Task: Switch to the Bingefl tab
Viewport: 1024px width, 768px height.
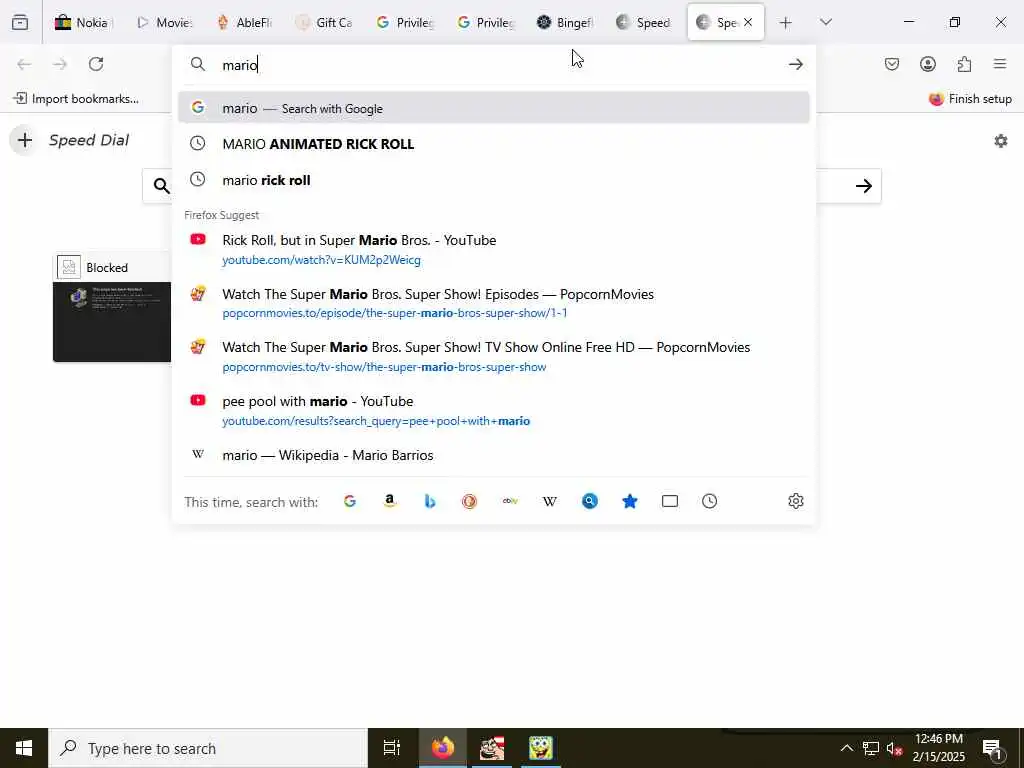Action: (565, 22)
